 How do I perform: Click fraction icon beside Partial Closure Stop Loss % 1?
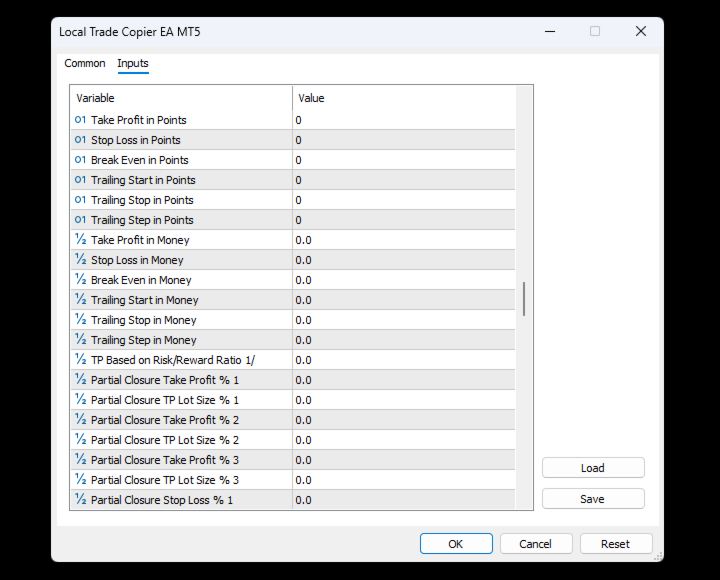(80, 499)
